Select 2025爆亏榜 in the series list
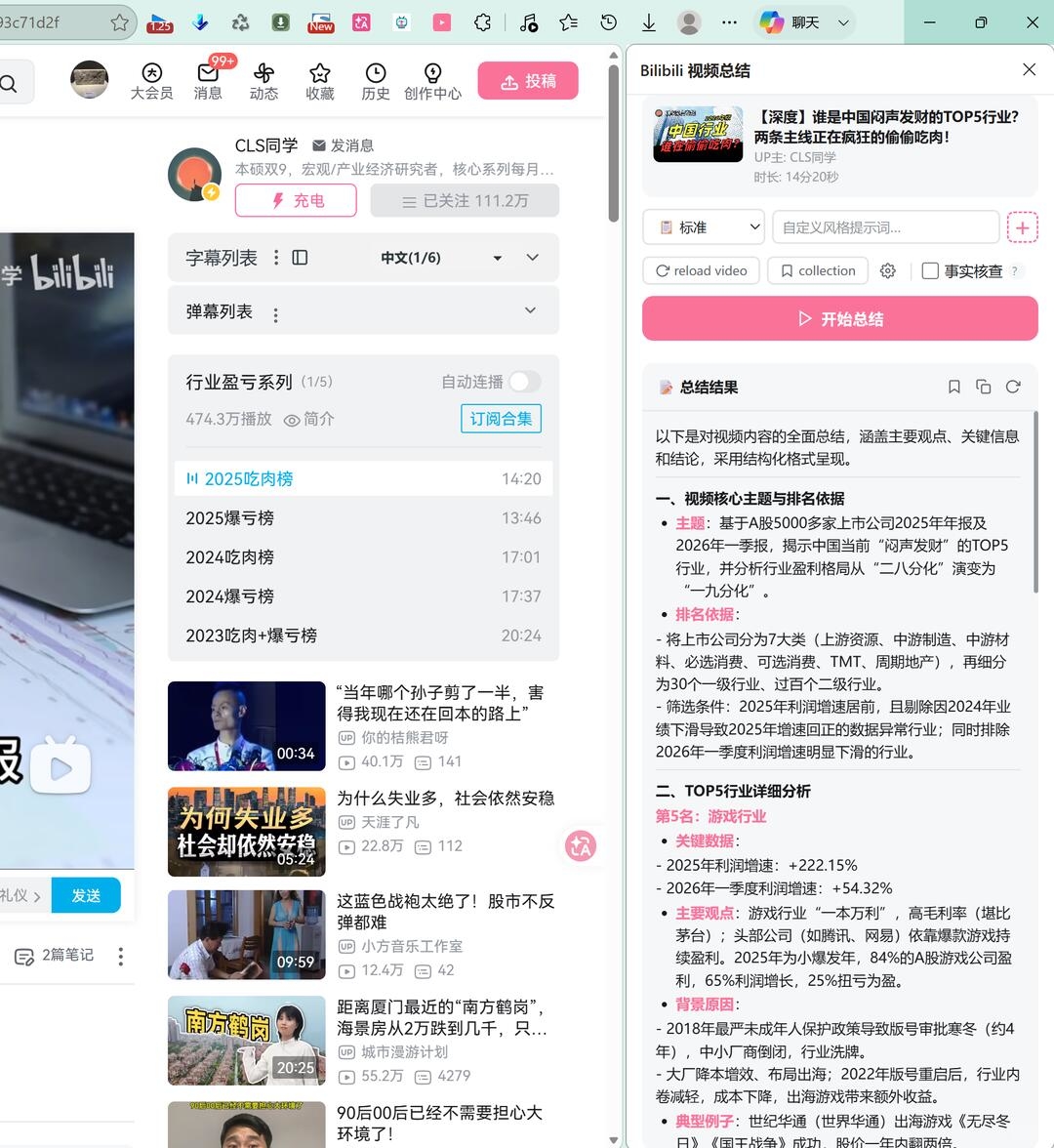Image resolution: width=1054 pixels, height=1148 pixels. [363, 518]
